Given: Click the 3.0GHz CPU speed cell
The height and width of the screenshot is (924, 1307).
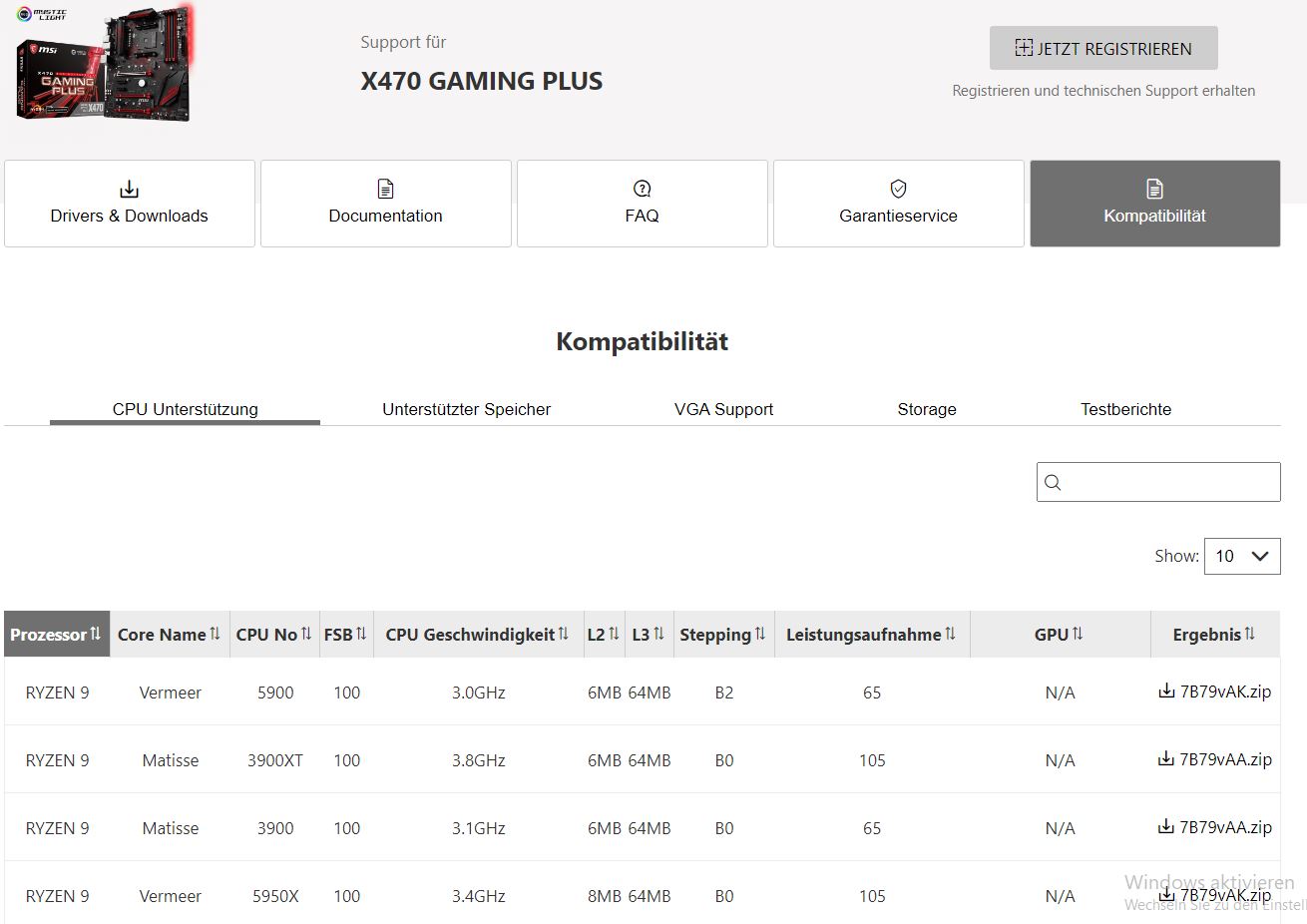Looking at the screenshot, I should click(x=479, y=693).
